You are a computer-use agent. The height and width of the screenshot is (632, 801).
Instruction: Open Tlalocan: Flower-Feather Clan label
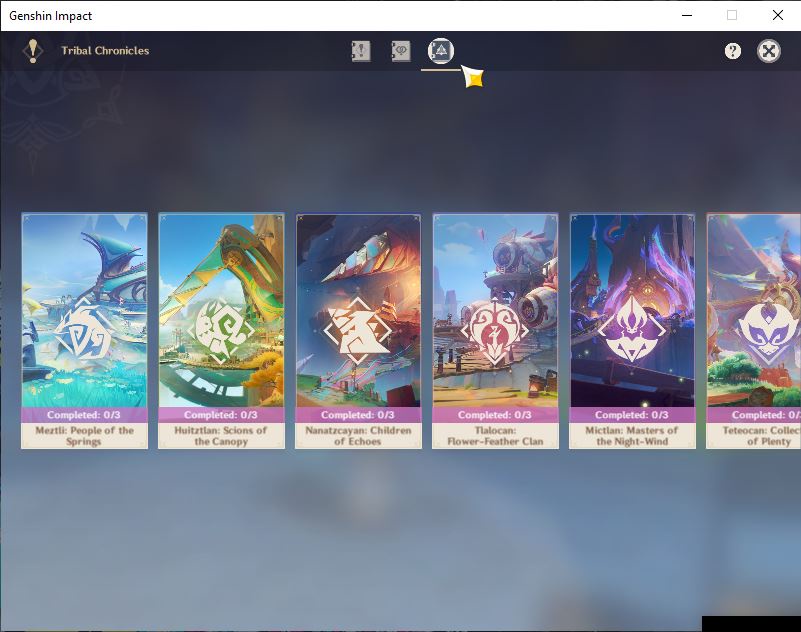click(495, 436)
